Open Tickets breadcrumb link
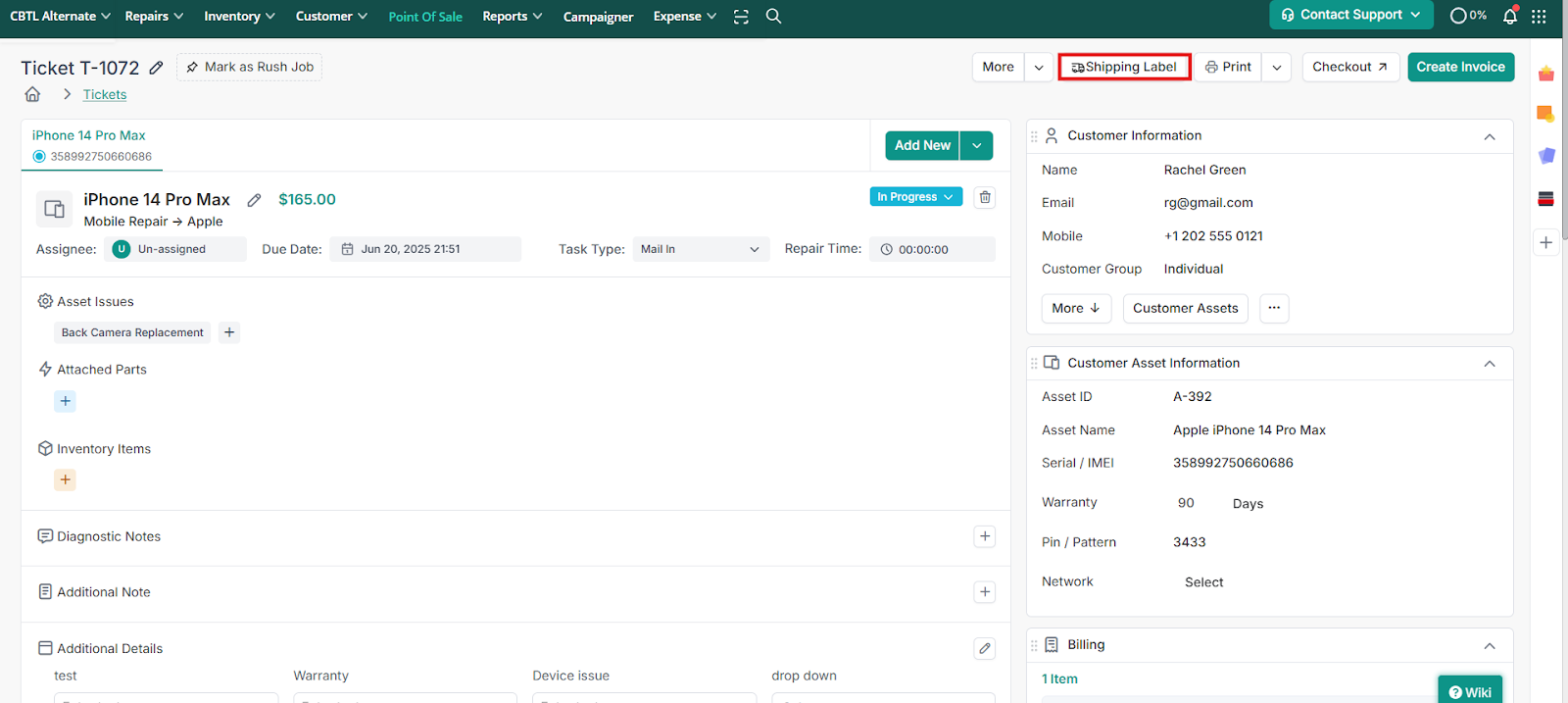Image resolution: width=1568 pixels, height=703 pixels. point(105,94)
